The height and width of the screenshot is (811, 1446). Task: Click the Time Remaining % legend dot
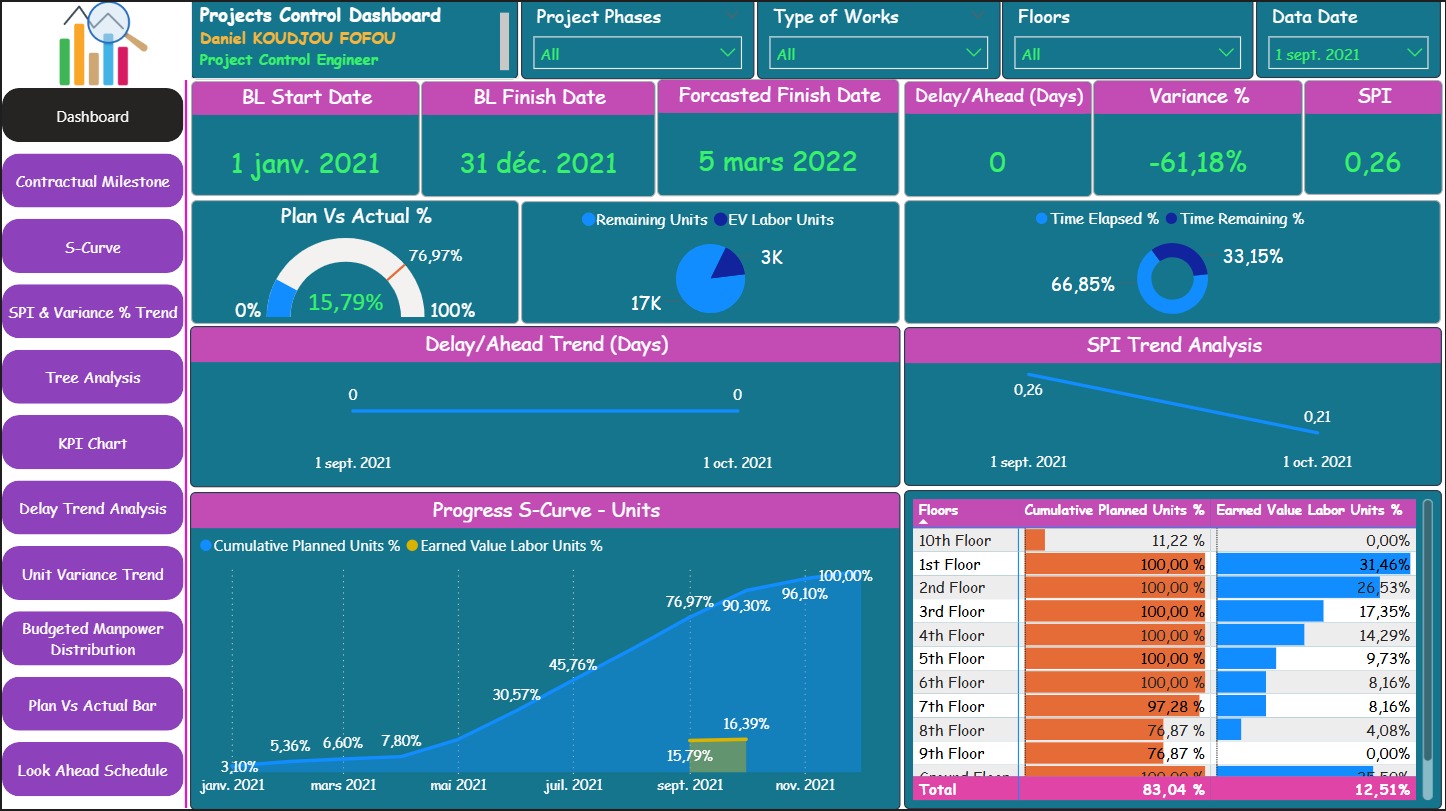(1172, 219)
